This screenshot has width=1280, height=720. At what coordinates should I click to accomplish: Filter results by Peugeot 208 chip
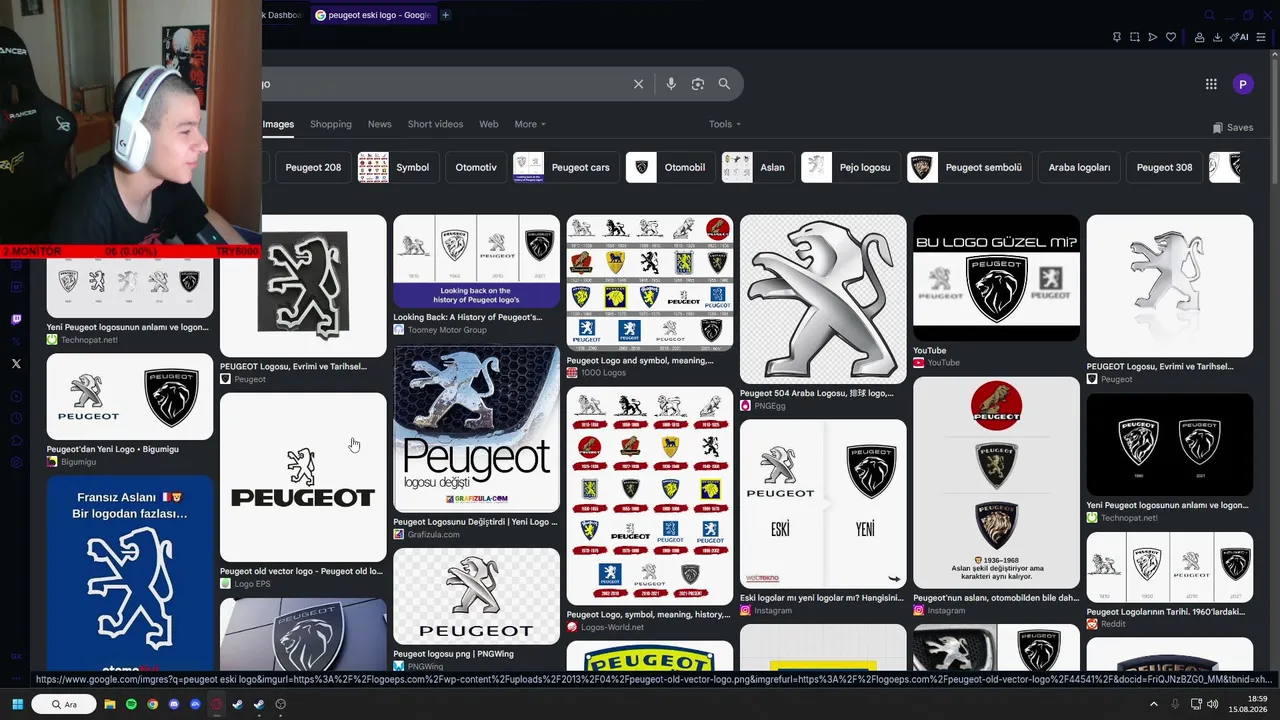point(313,167)
